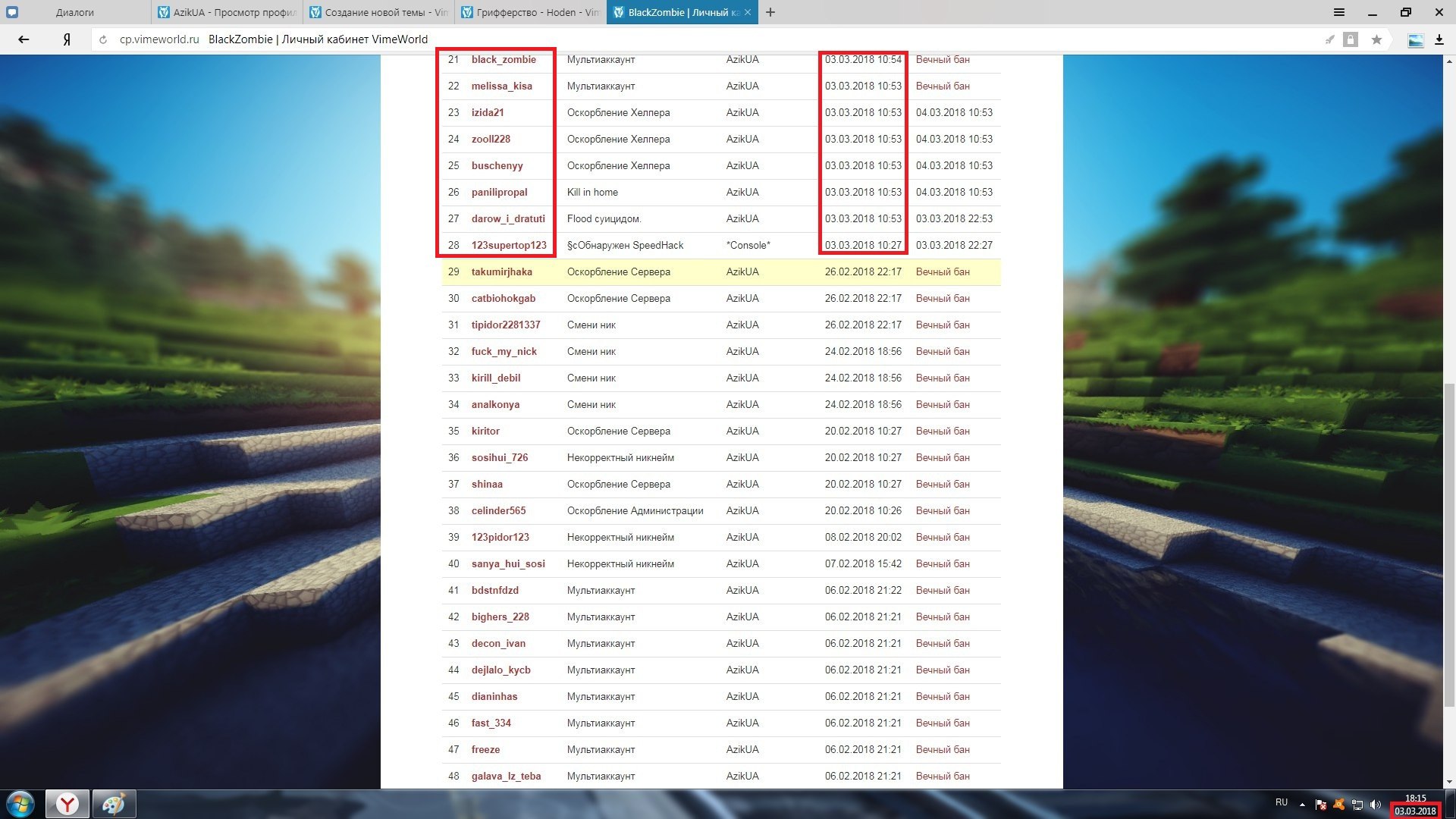Open player fast_334 link
This screenshot has height=819, width=1456.
[x=491, y=723]
